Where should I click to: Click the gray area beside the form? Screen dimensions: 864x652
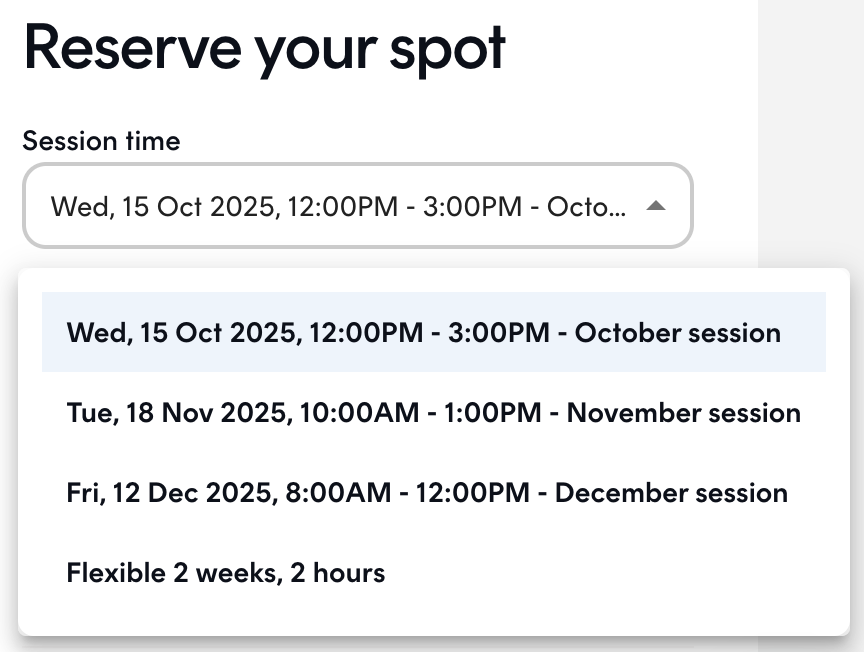811,132
